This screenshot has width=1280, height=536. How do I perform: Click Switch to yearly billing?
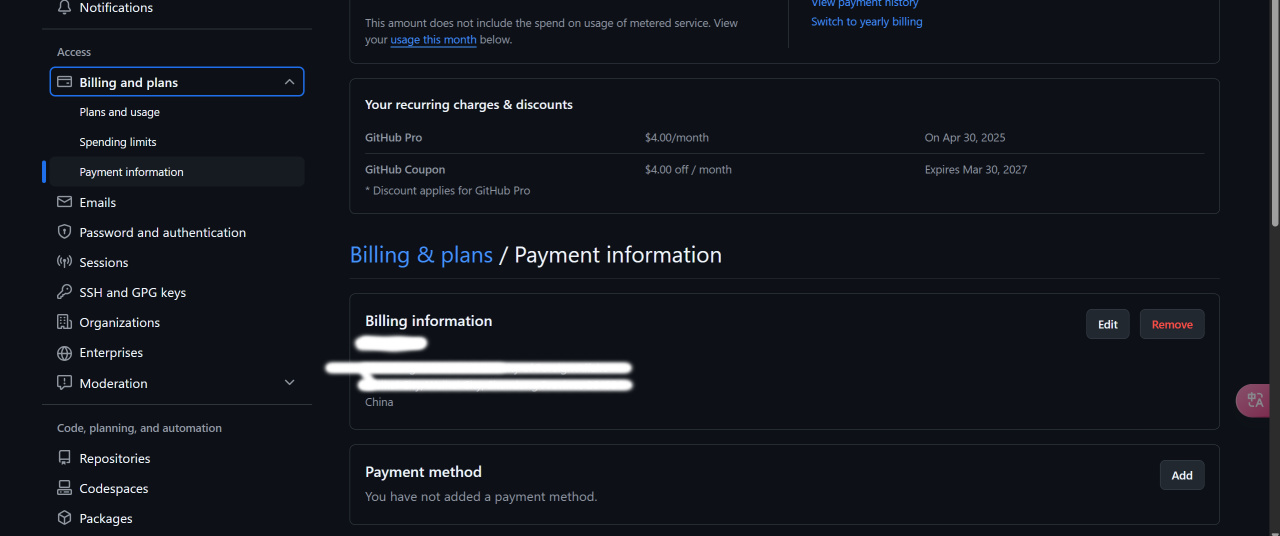[x=867, y=22]
